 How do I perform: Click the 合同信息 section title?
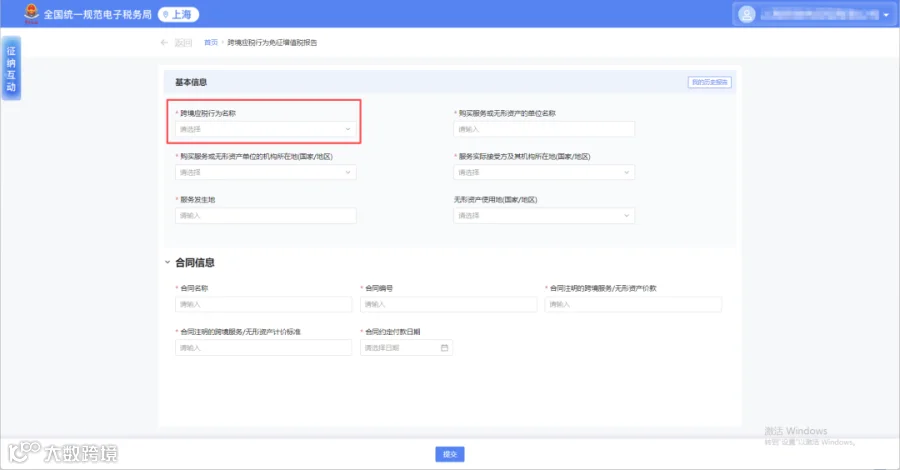click(195, 262)
